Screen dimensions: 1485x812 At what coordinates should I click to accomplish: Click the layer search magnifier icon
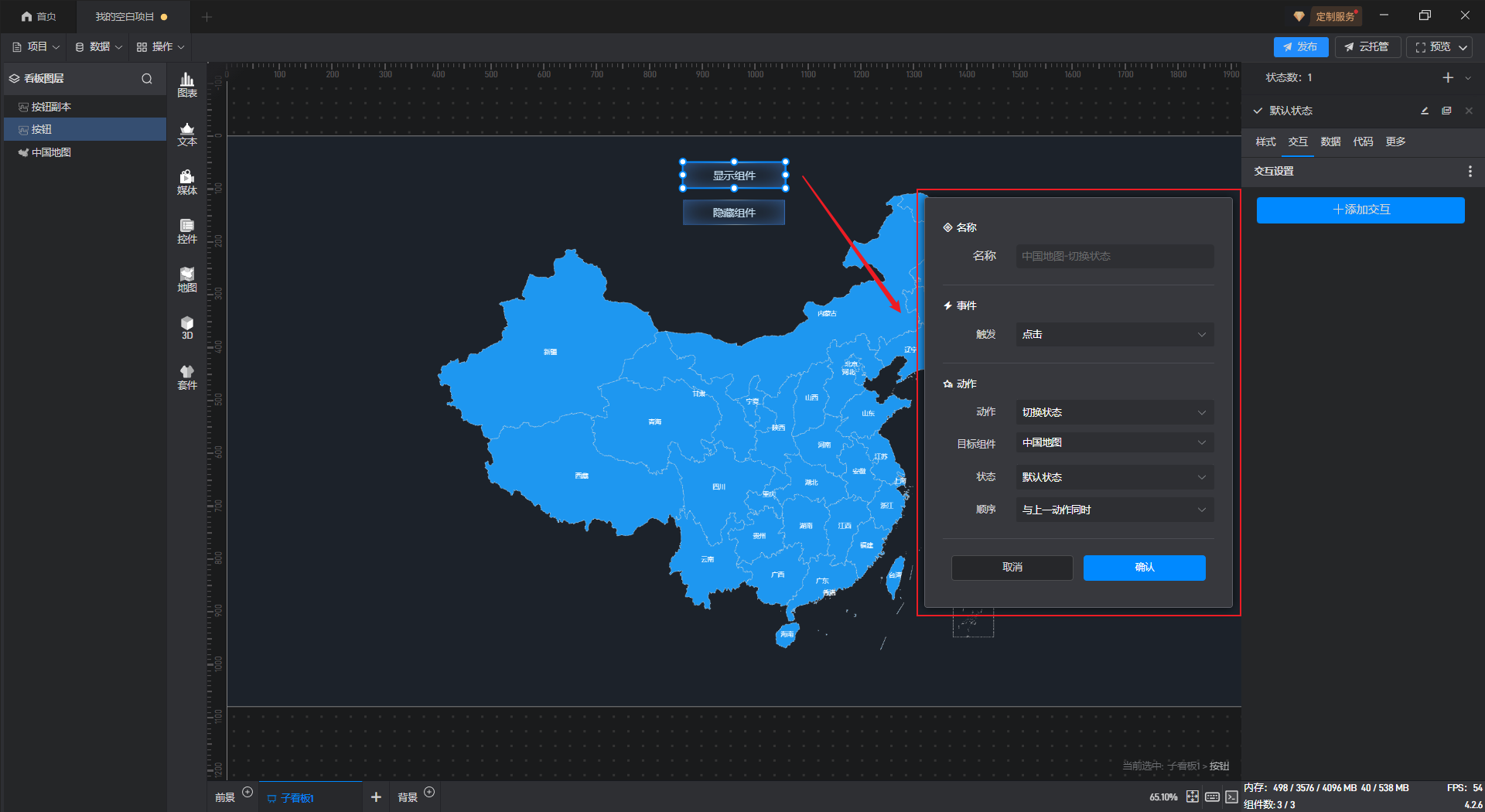(147, 79)
